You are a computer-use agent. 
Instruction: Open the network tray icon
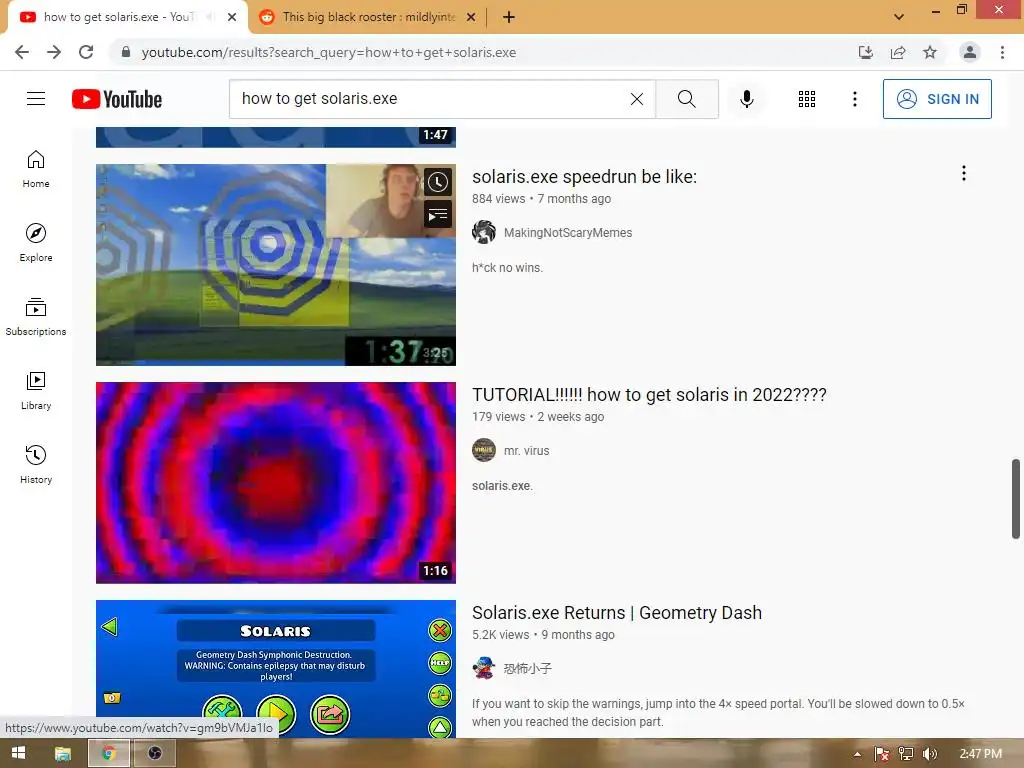click(906, 754)
